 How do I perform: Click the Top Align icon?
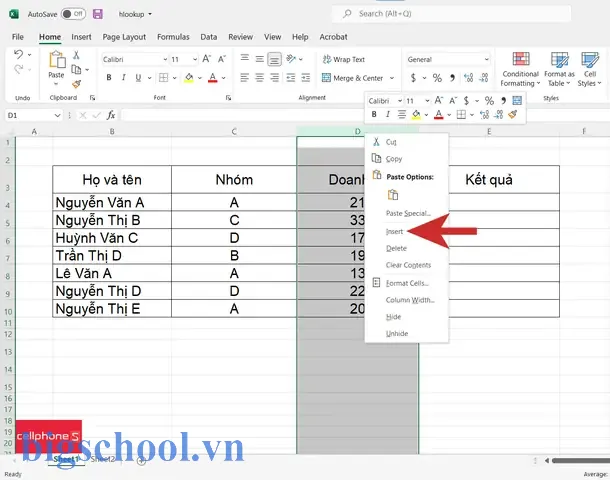[x=245, y=59]
